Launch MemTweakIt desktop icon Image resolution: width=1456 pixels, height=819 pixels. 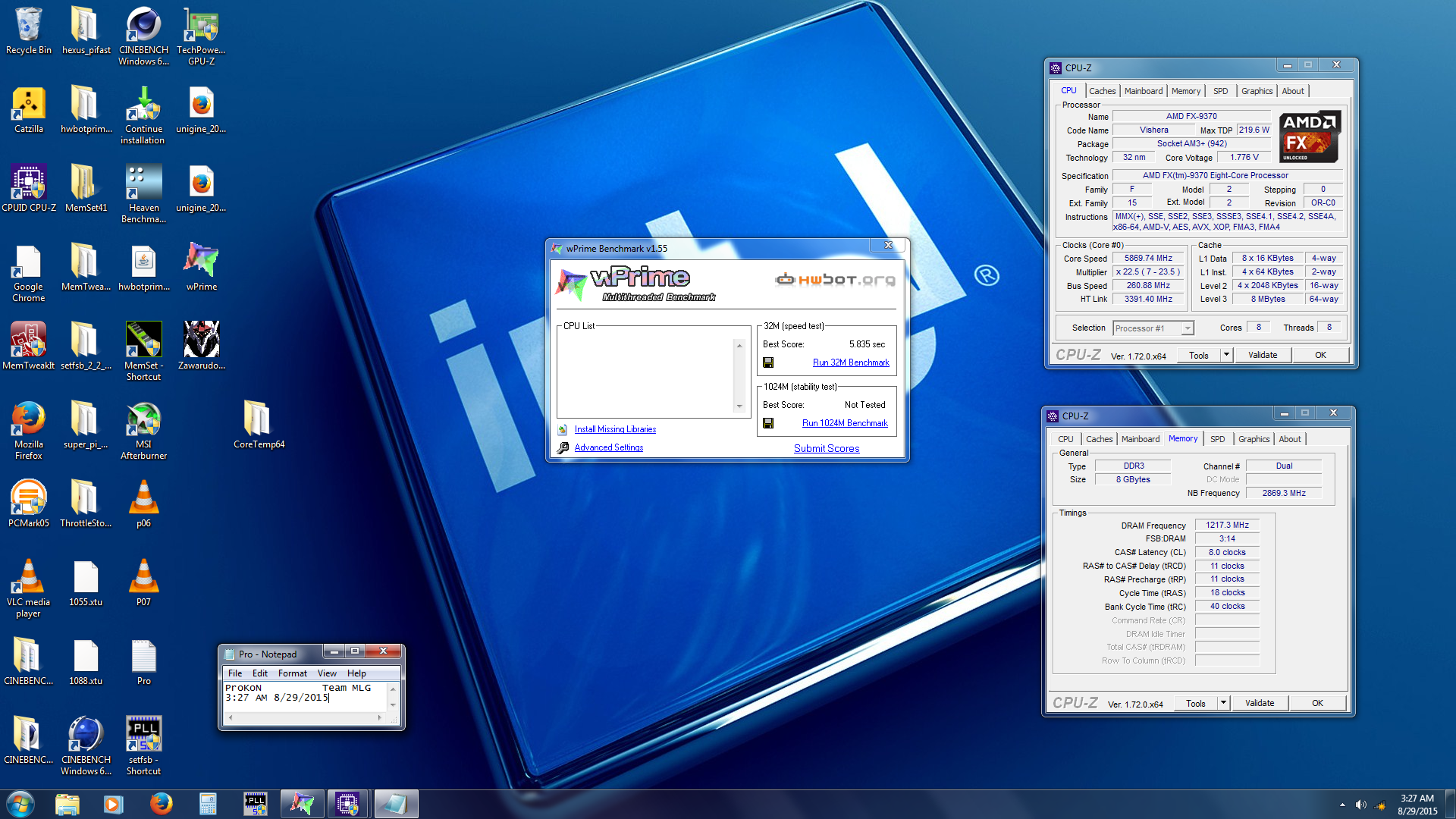[28, 347]
